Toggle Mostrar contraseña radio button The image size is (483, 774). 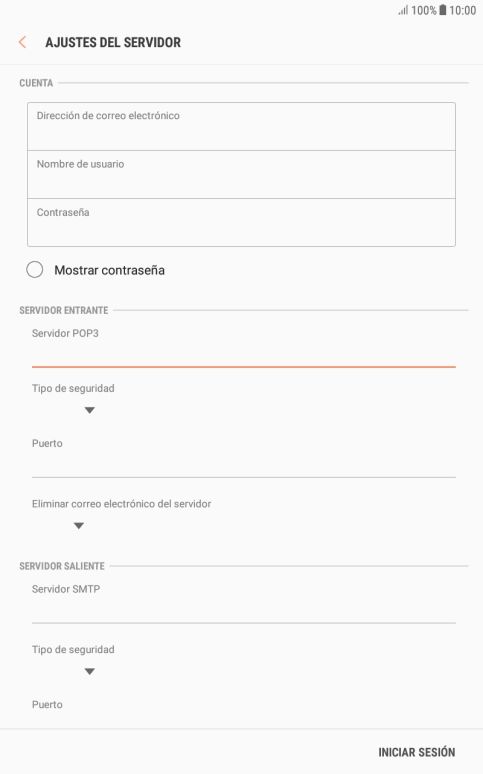35,270
